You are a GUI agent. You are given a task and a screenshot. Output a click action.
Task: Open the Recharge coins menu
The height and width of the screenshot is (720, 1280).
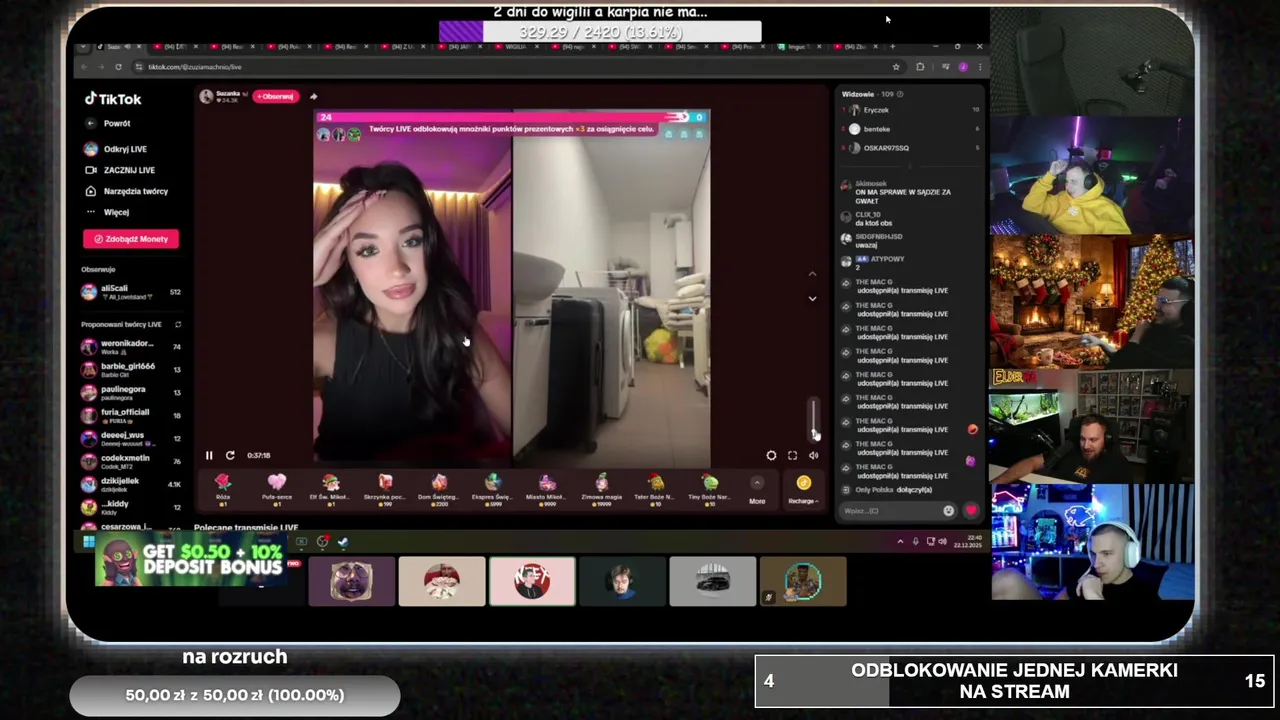coord(803,489)
